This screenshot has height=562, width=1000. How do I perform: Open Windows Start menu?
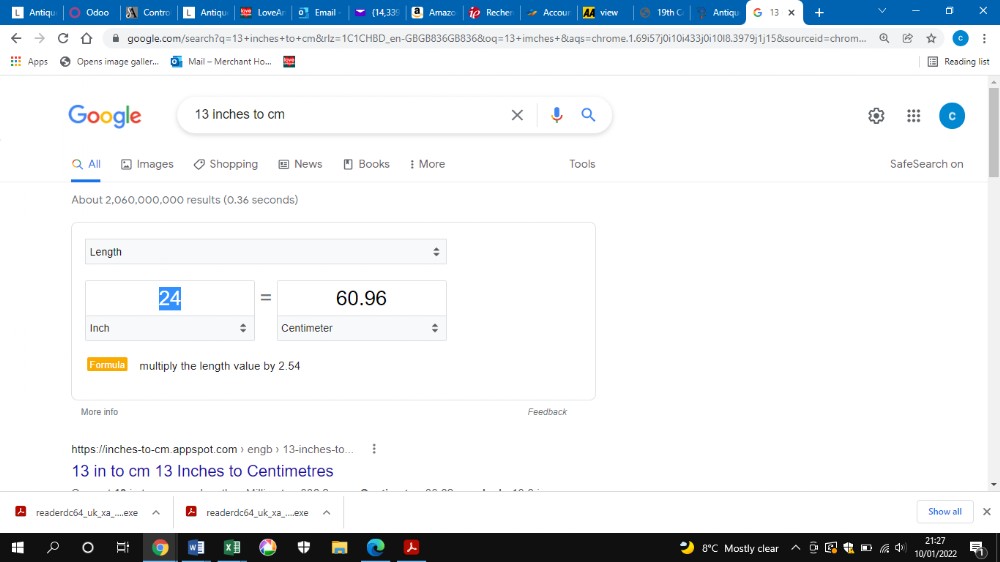click(x=17, y=547)
